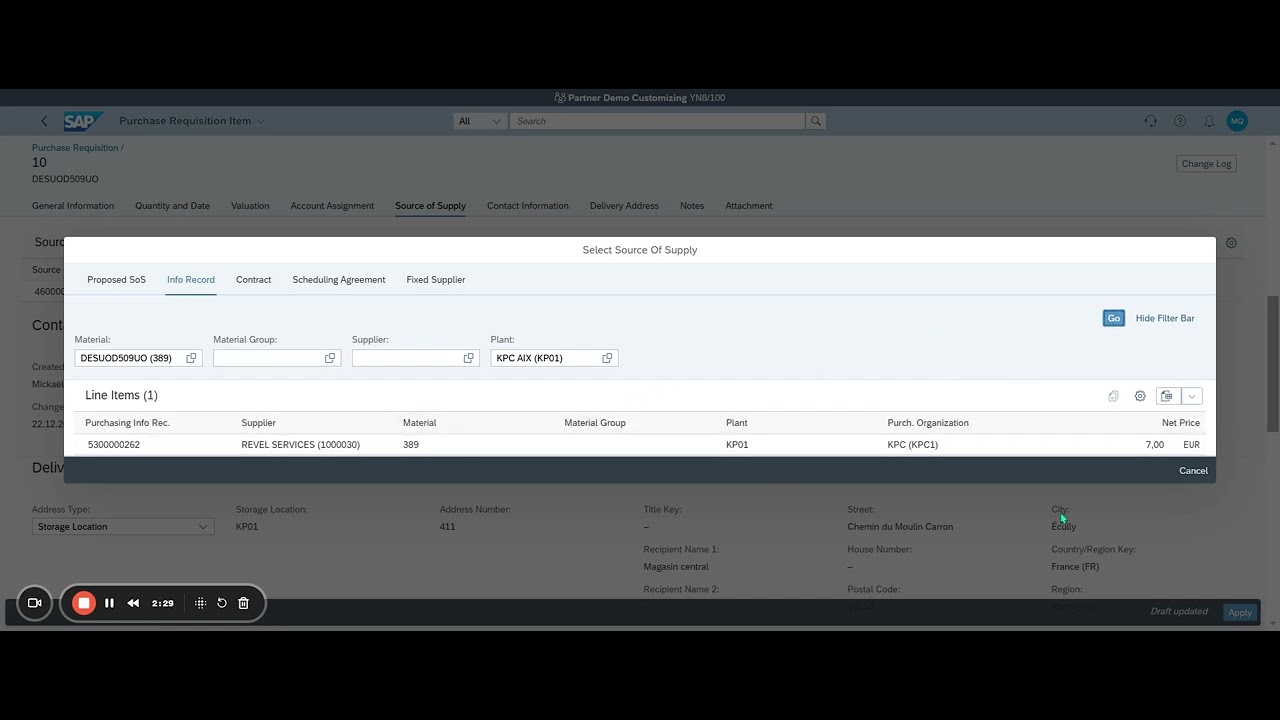Switch to the Proposed SoS tab
This screenshot has width=1280, height=720.
pyautogui.click(x=116, y=280)
